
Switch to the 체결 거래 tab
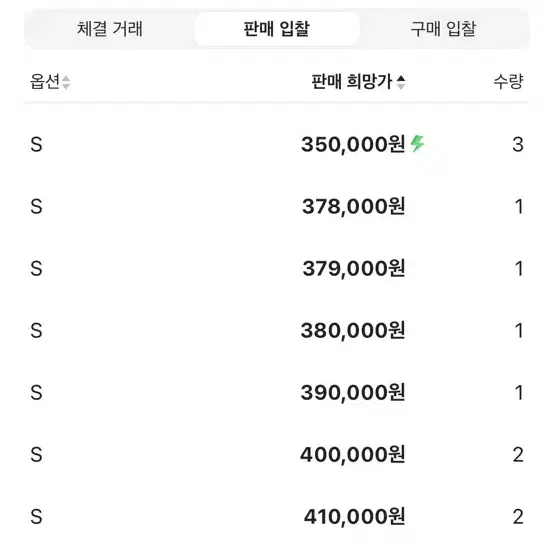(110, 29)
